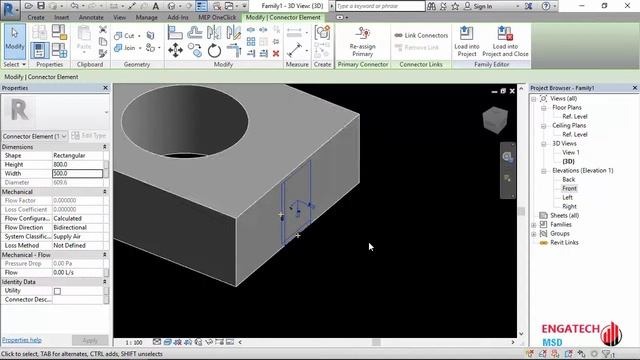Click the System Classification Supply Air value

[x=78, y=236]
